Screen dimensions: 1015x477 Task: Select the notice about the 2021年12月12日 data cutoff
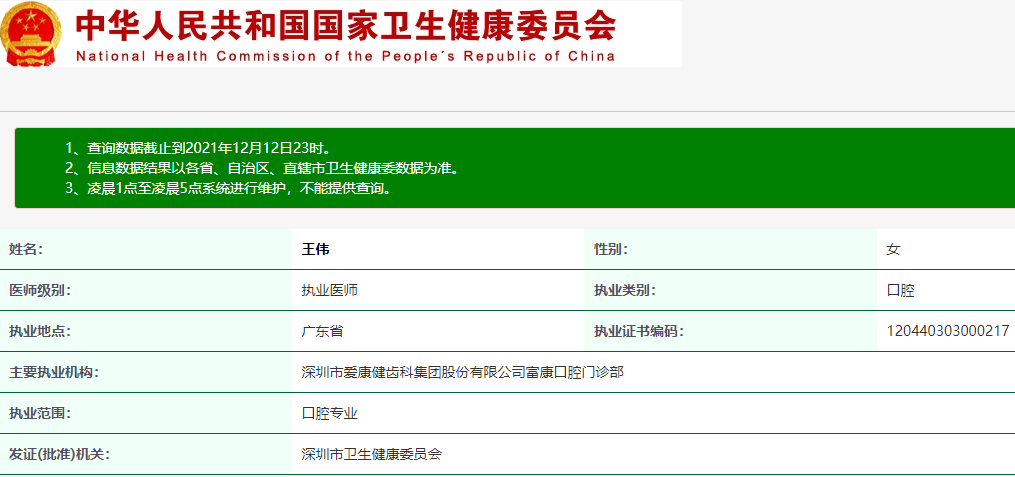pyautogui.click(x=198, y=148)
